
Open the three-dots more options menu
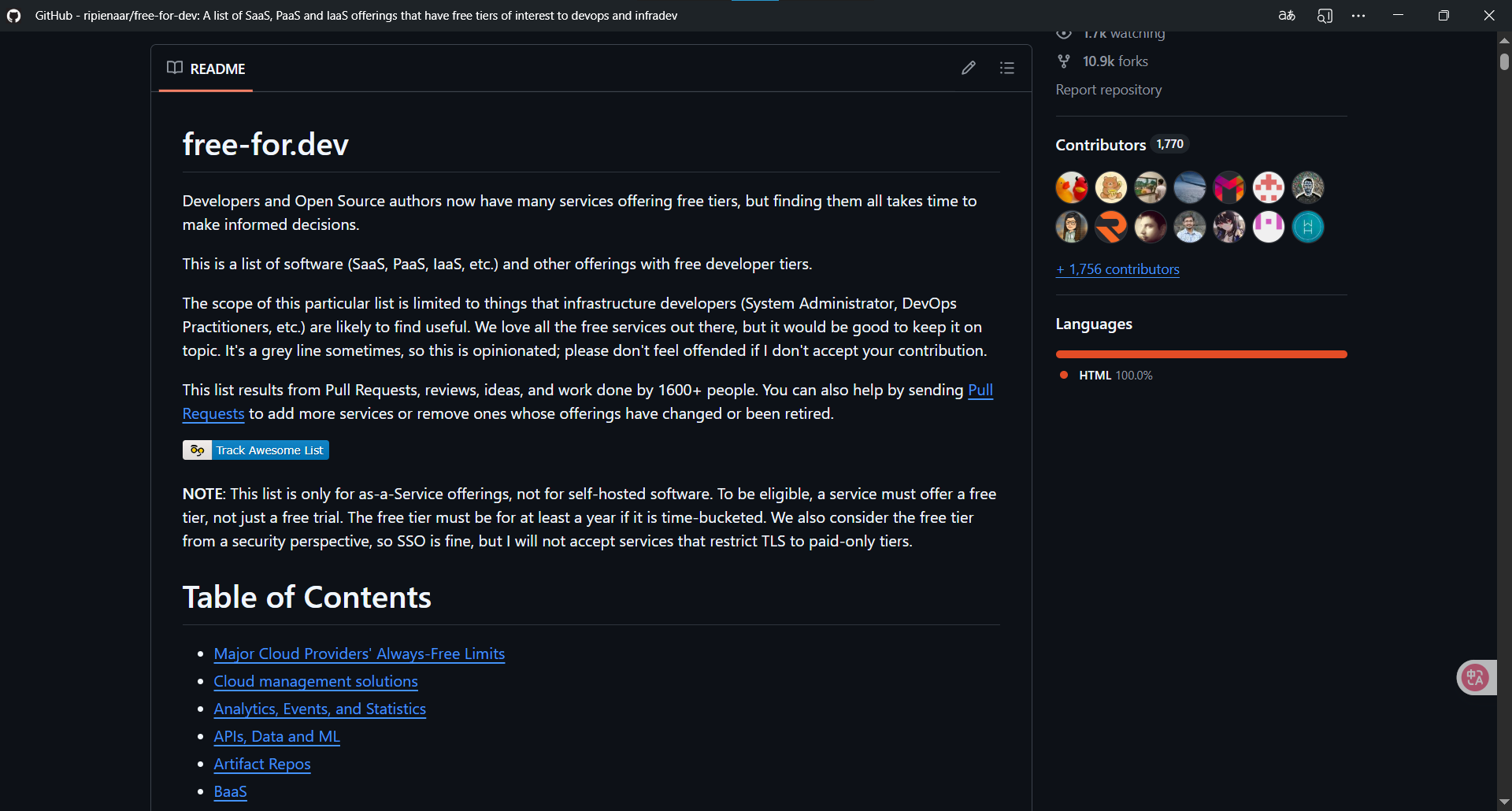point(1358,16)
